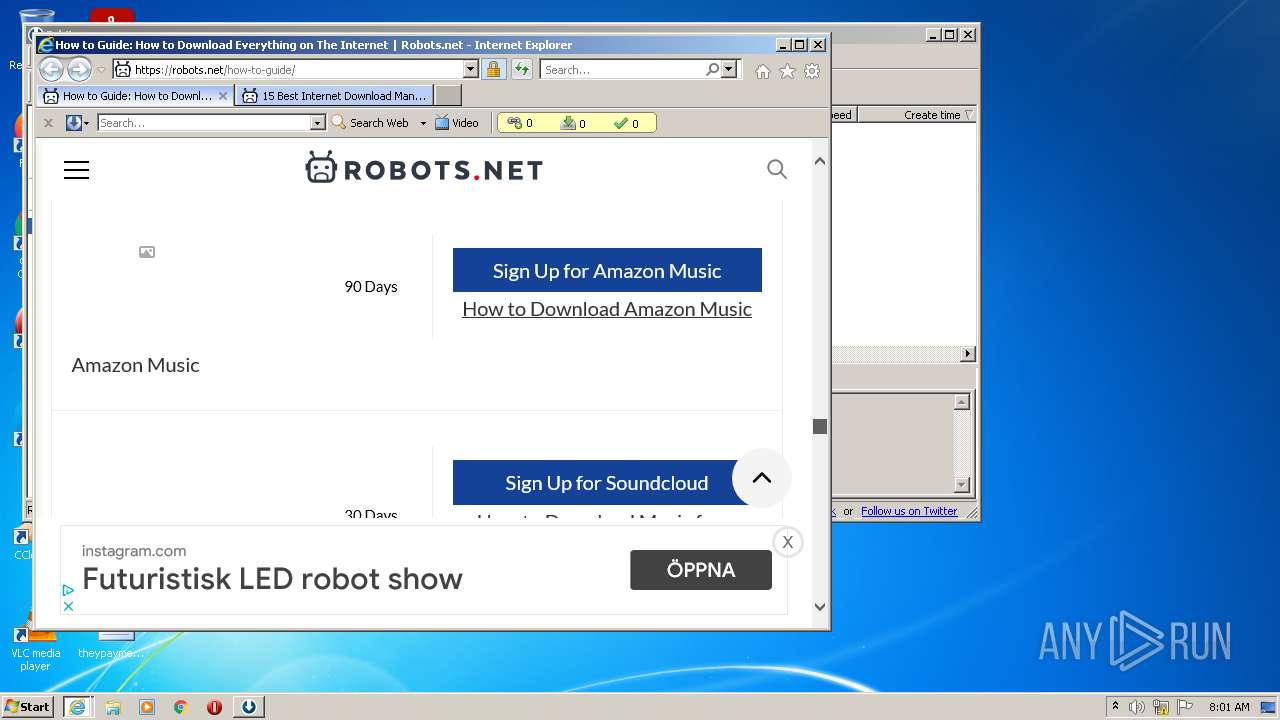The image size is (1280, 720).
Task: Click the page scroll up arrow
Action: coord(820,161)
